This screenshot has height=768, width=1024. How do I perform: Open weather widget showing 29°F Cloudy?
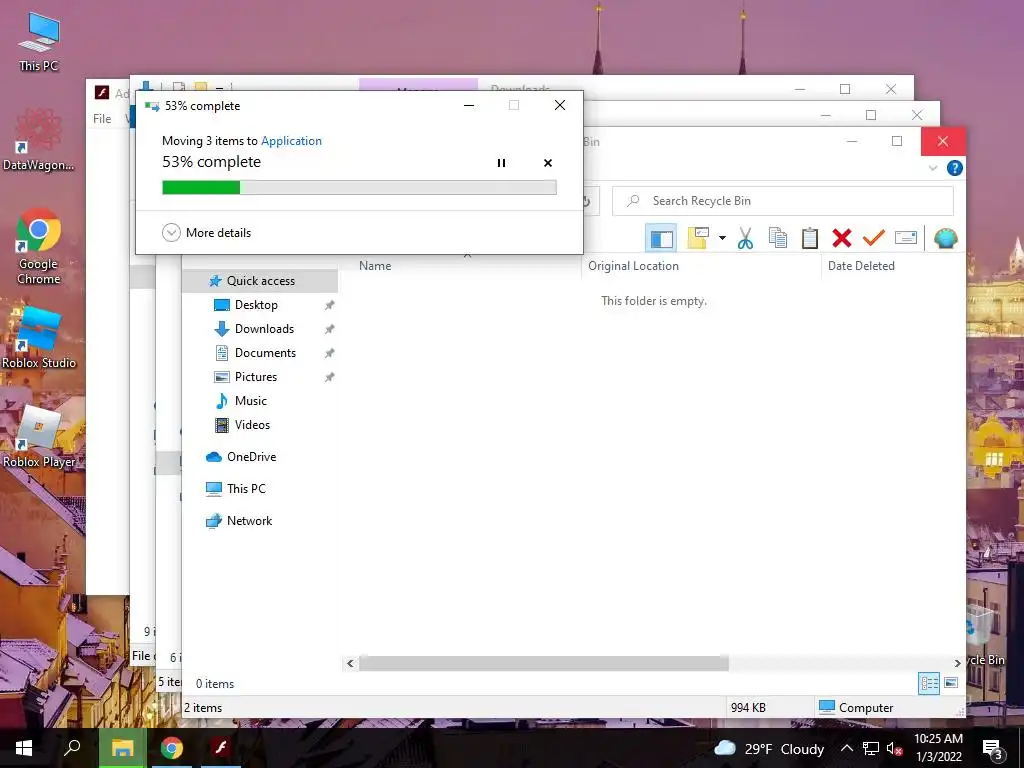769,748
